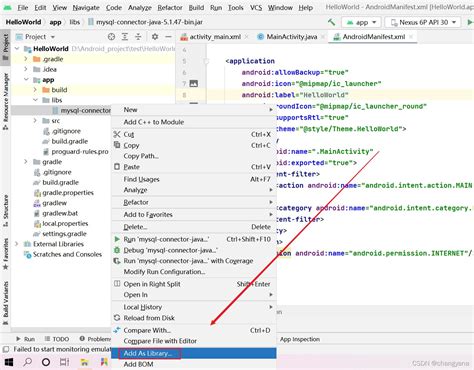
Task: Select gradle.properties file in tree
Action: coord(68,193)
